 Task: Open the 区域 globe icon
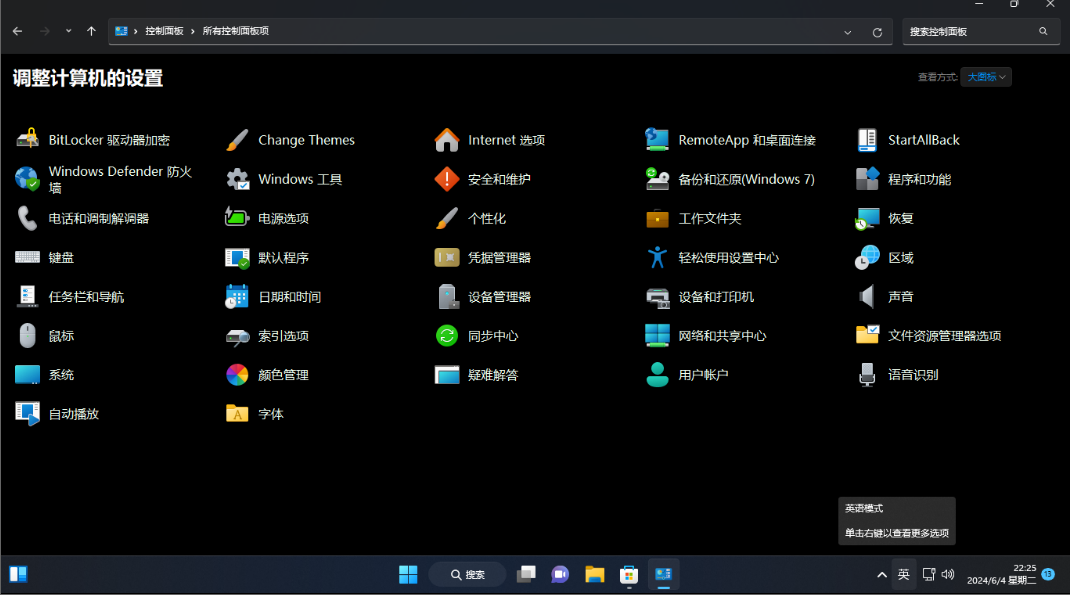coord(867,257)
